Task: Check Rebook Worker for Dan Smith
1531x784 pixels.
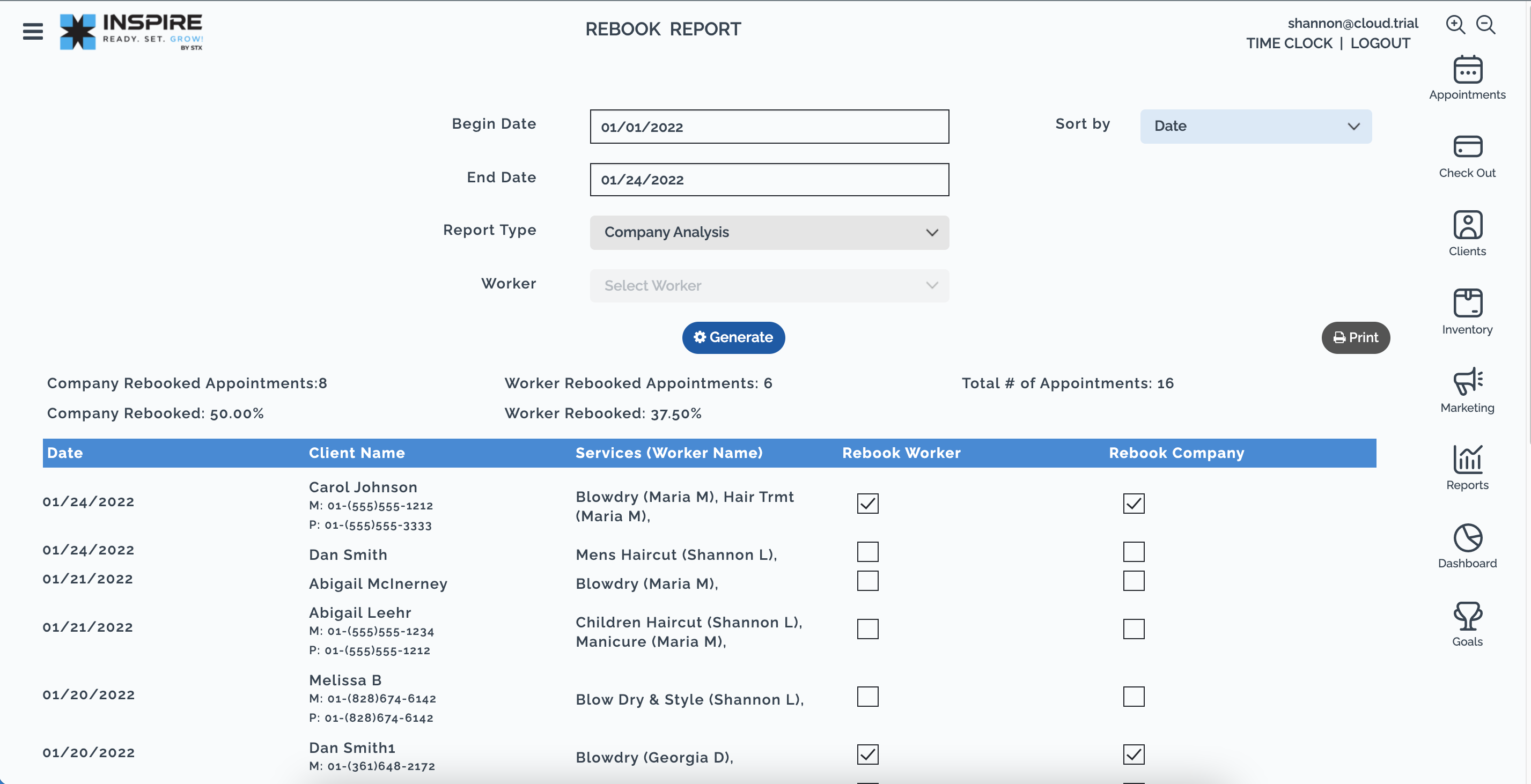Action: pos(868,552)
